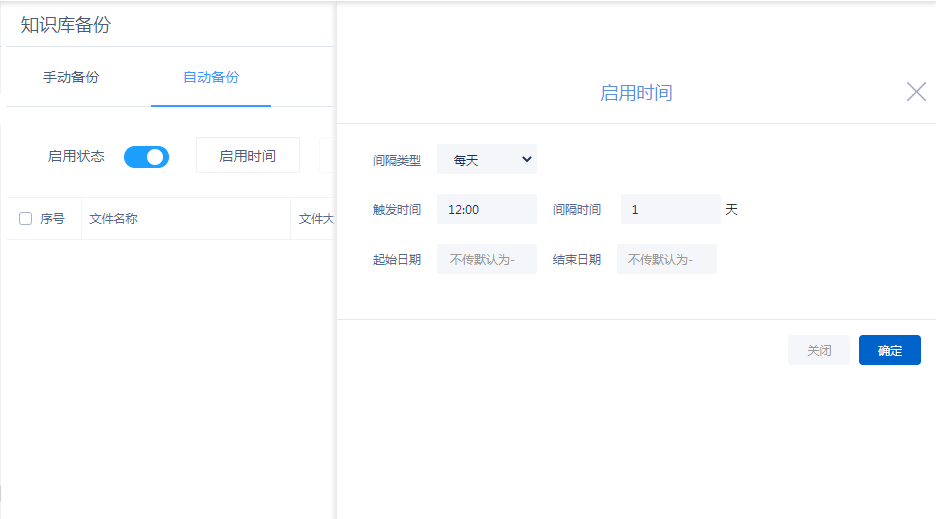The width and height of the screenshot is (936, 519).
Task: Confirm settings with the 确定 button
Action: [x=889, y=350]
